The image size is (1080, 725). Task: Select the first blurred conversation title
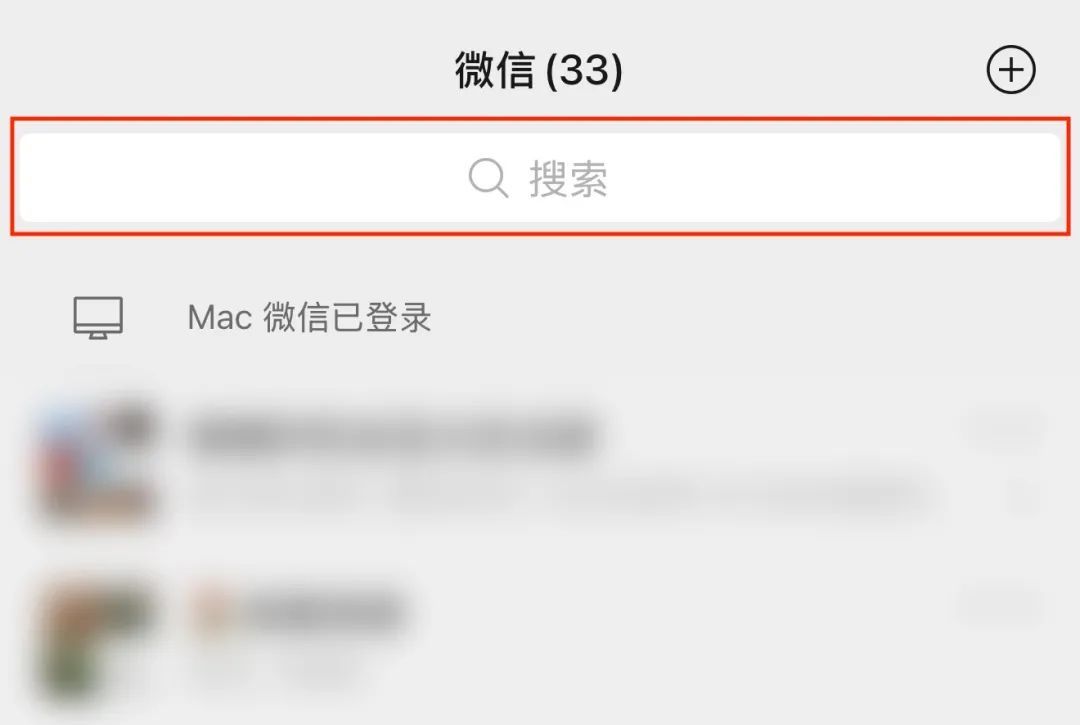(393, 434)
